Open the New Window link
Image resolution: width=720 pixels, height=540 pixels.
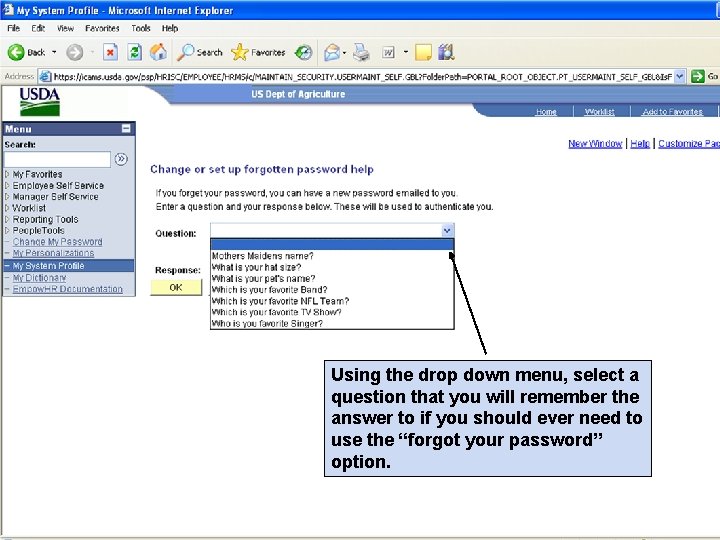pos(595,144)
